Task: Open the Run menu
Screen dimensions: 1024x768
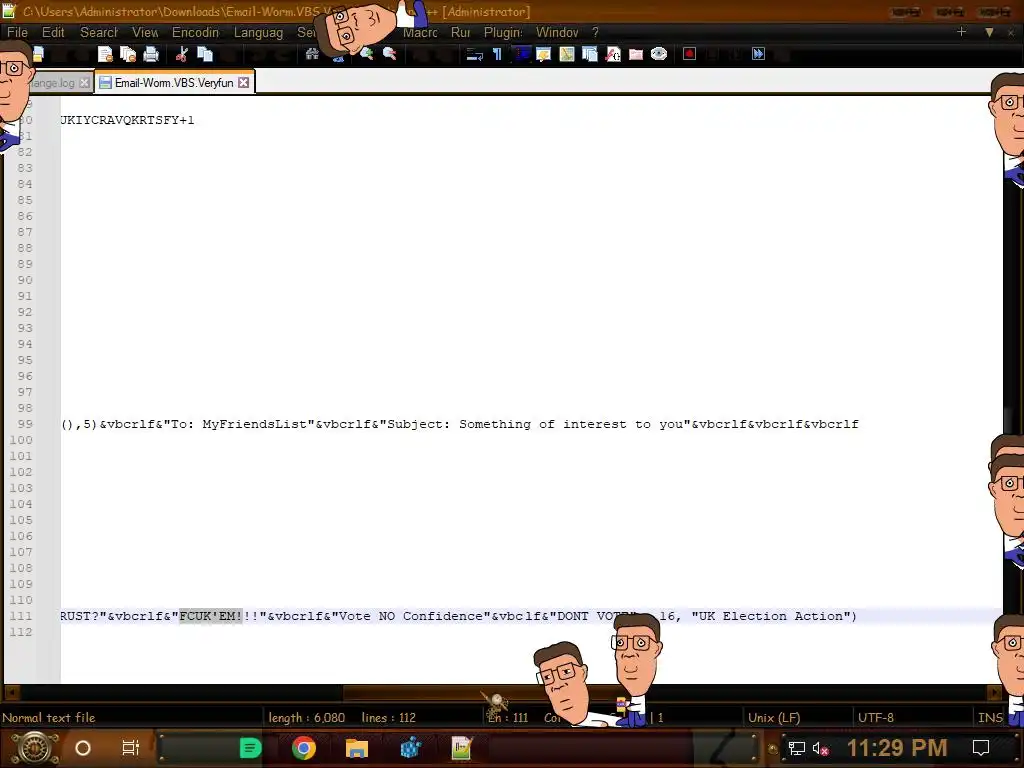Action: [x=460, y=32]
